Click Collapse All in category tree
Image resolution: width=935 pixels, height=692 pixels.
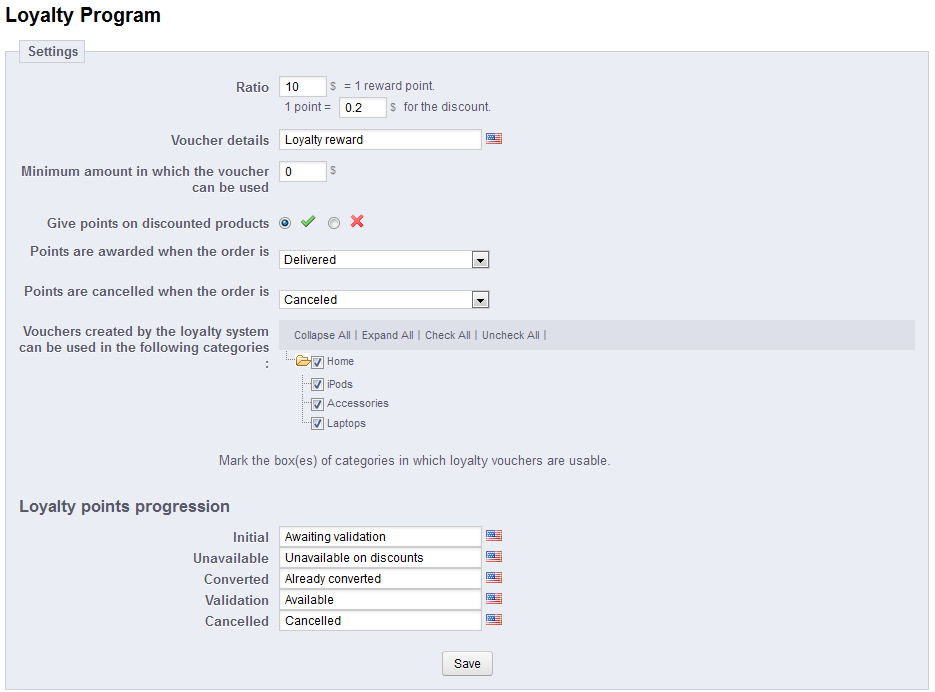(x=322, y=336)
